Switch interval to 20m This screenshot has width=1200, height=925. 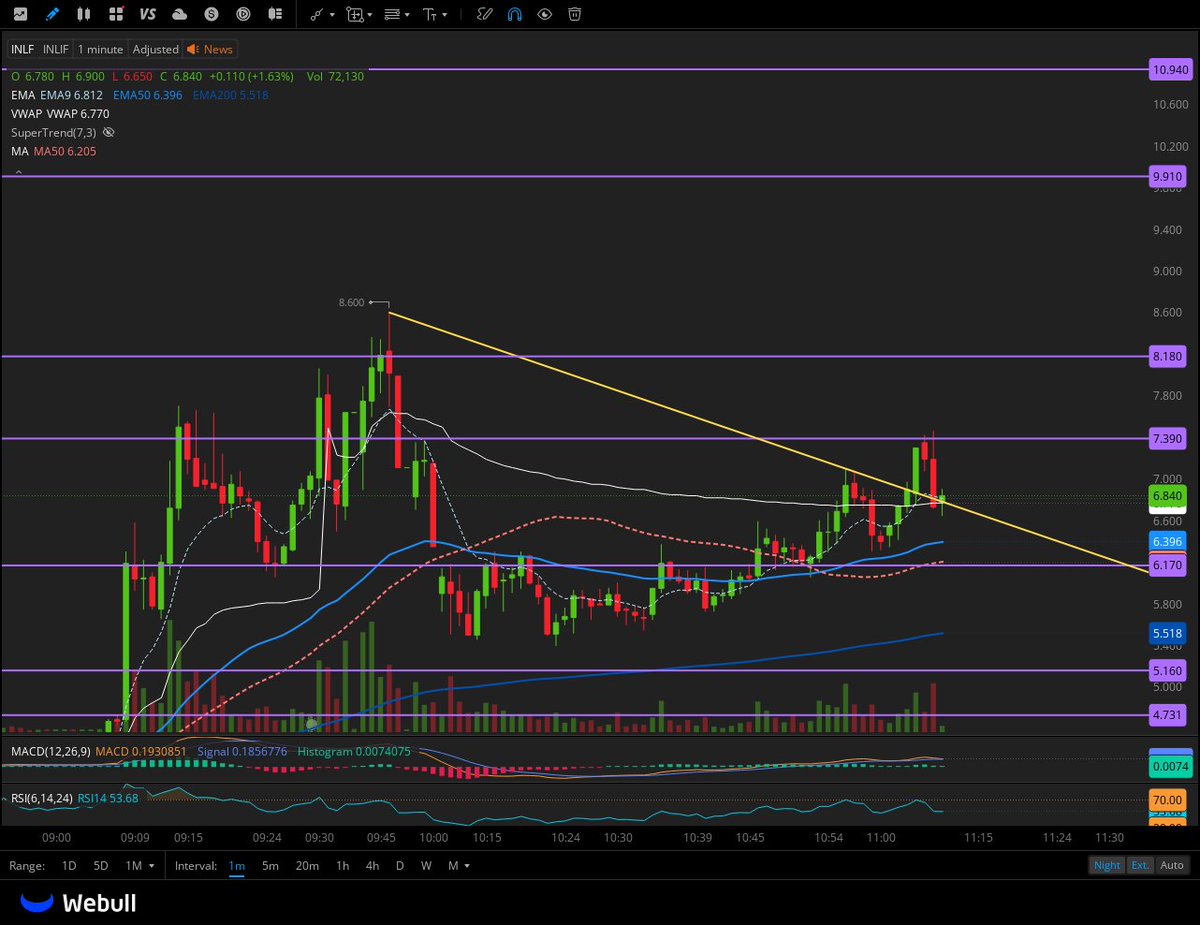click(307, 865)
